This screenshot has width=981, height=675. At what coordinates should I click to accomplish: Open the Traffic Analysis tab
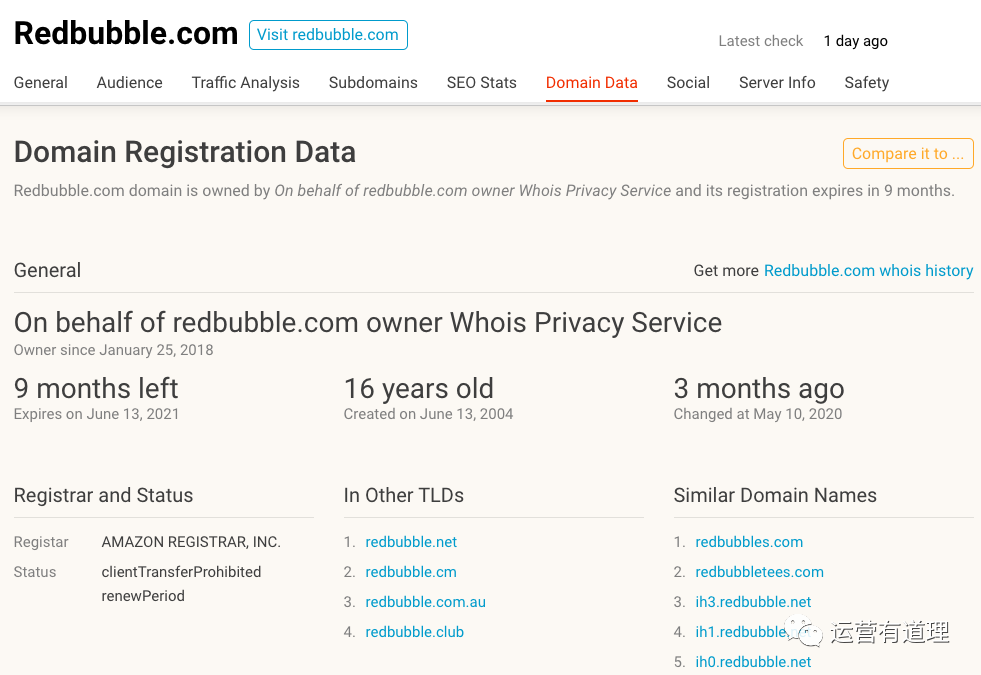245,83
